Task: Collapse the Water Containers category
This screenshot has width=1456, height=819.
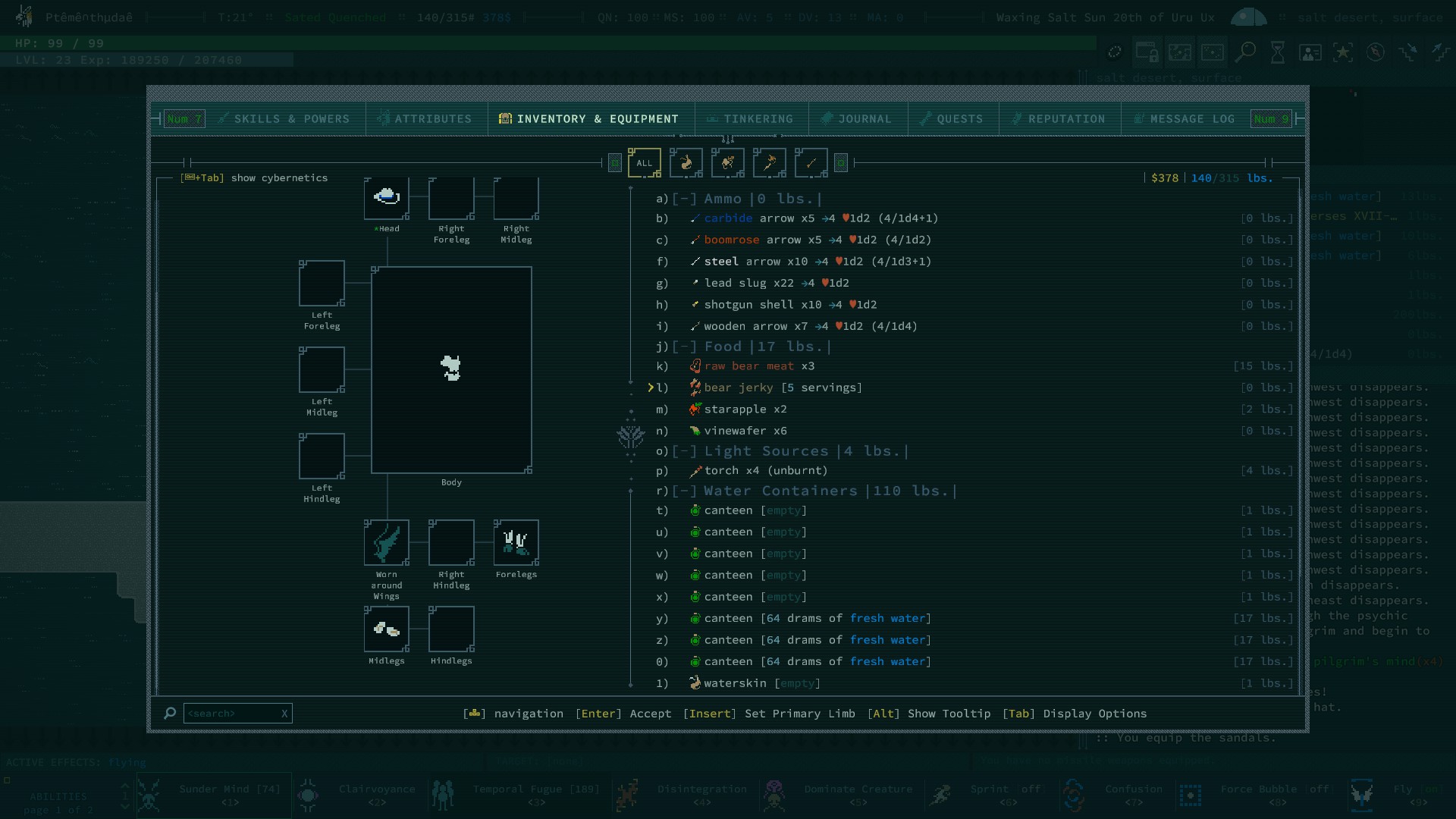Action: pos(684,491)
